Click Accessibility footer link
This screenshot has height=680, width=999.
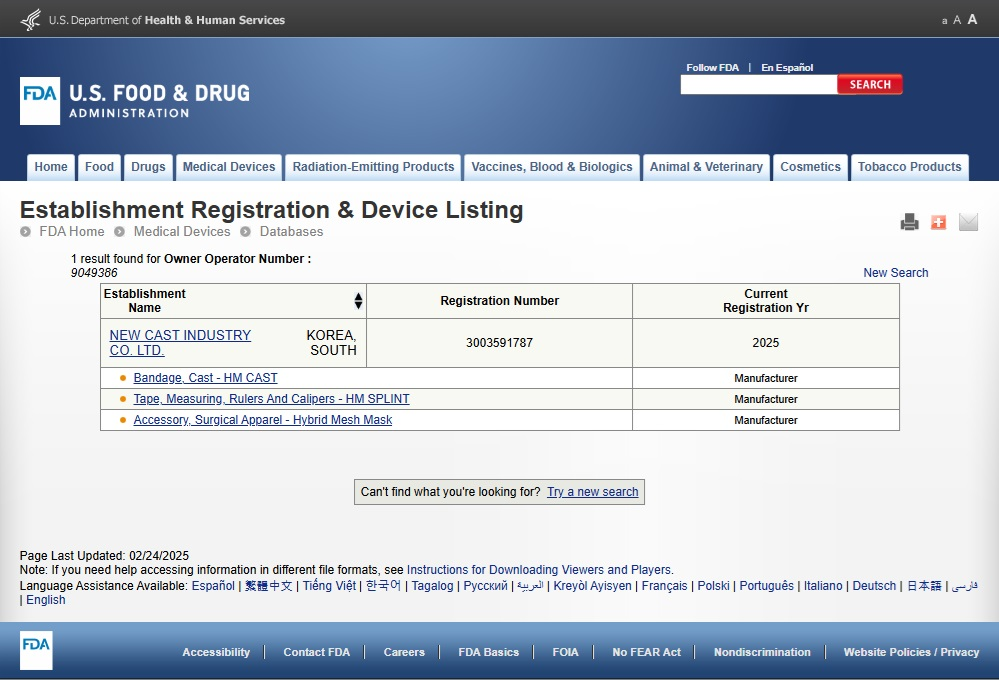[216, 652]
